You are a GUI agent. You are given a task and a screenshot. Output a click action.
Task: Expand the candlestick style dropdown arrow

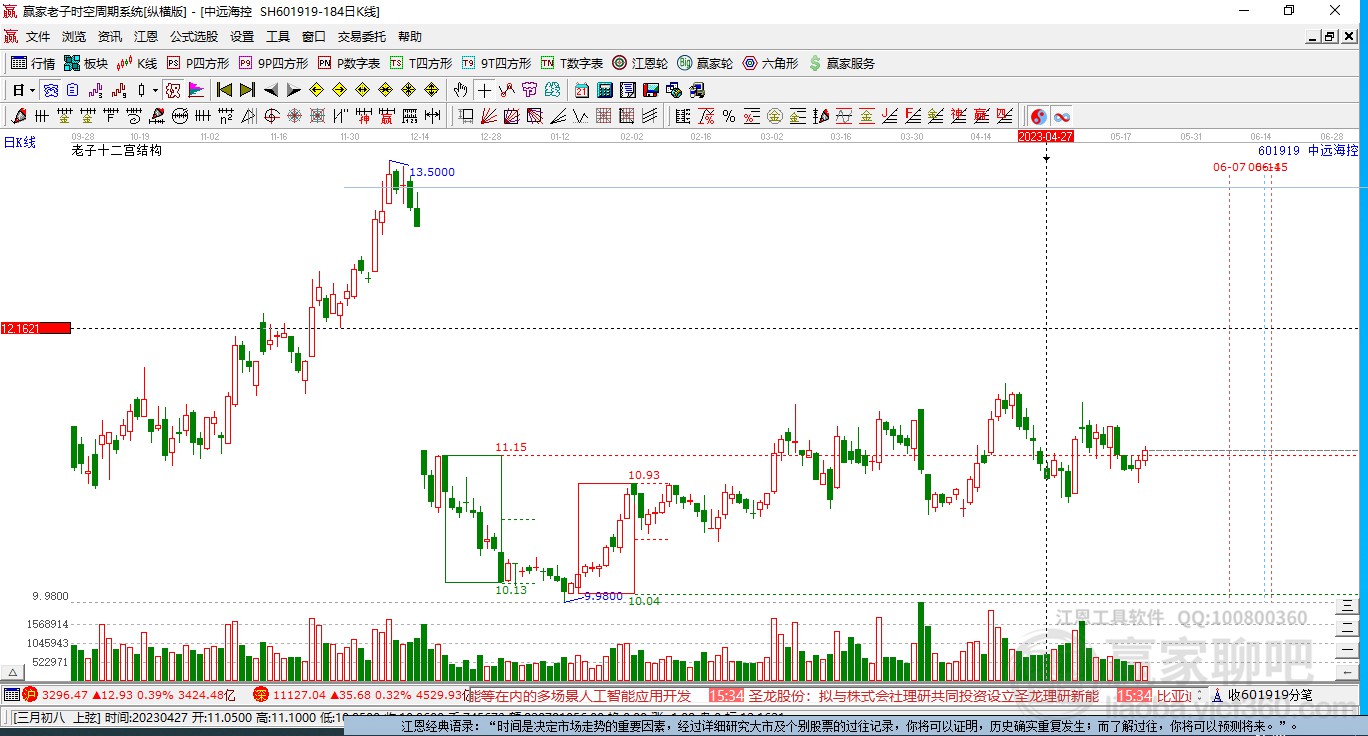click(155, 90)
